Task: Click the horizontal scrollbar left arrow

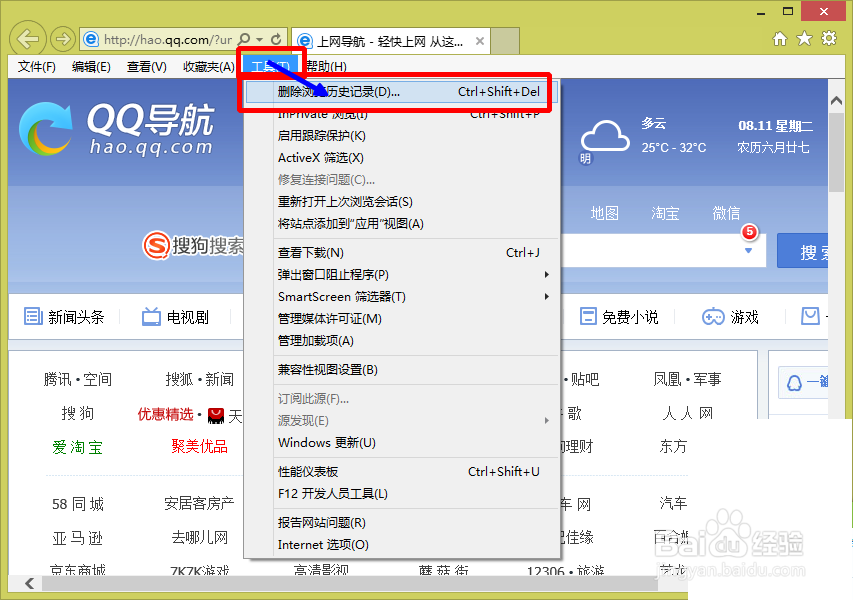Action: click(x=29, y=583)
